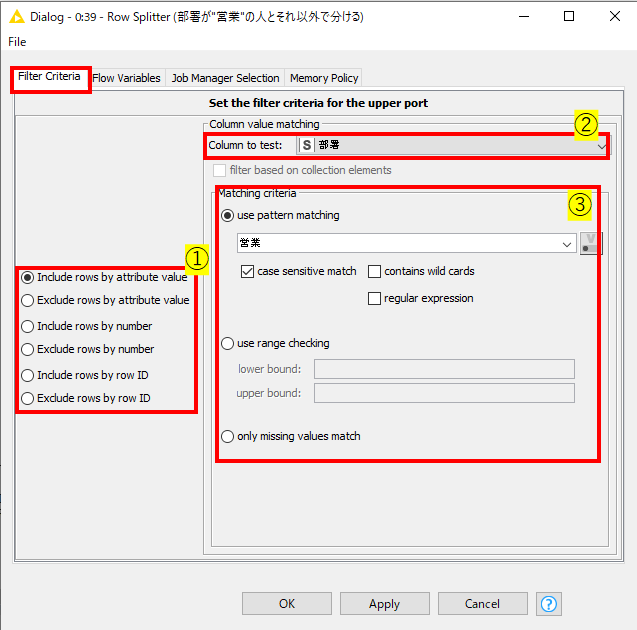Toggle filter based on collection elements checkbox

coord(219,170)
